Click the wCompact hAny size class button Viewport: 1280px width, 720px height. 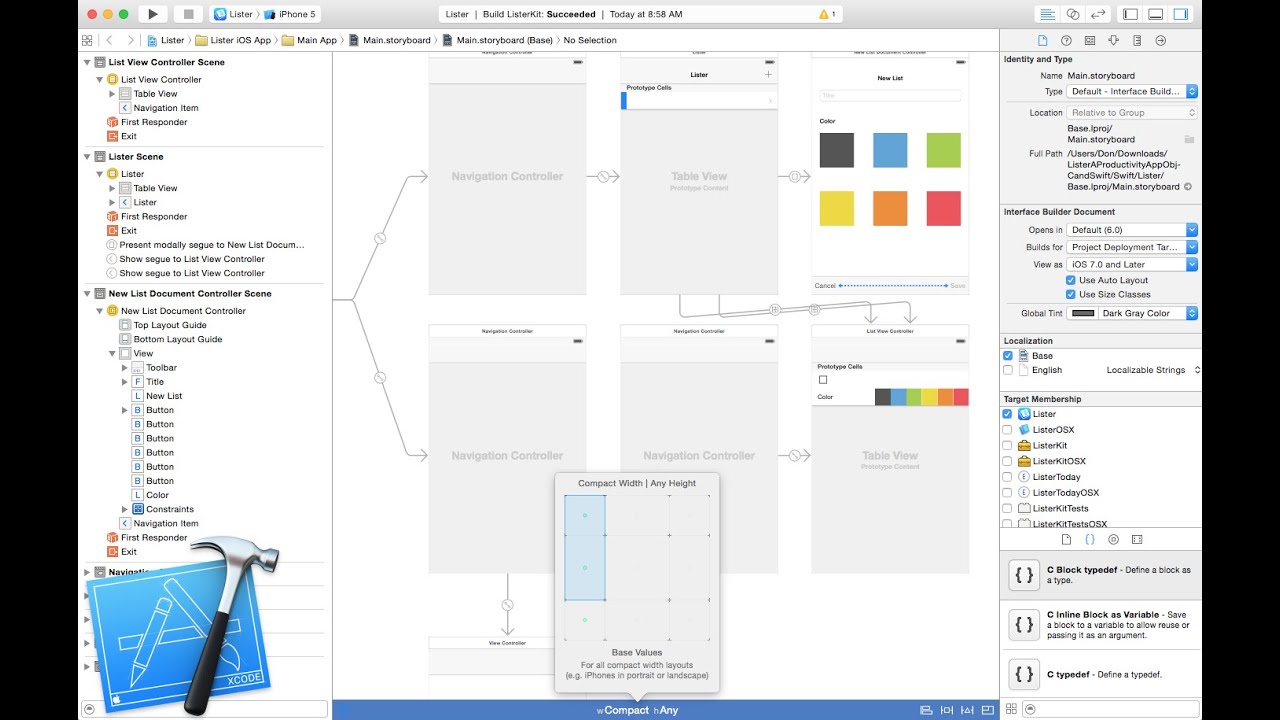638,710
